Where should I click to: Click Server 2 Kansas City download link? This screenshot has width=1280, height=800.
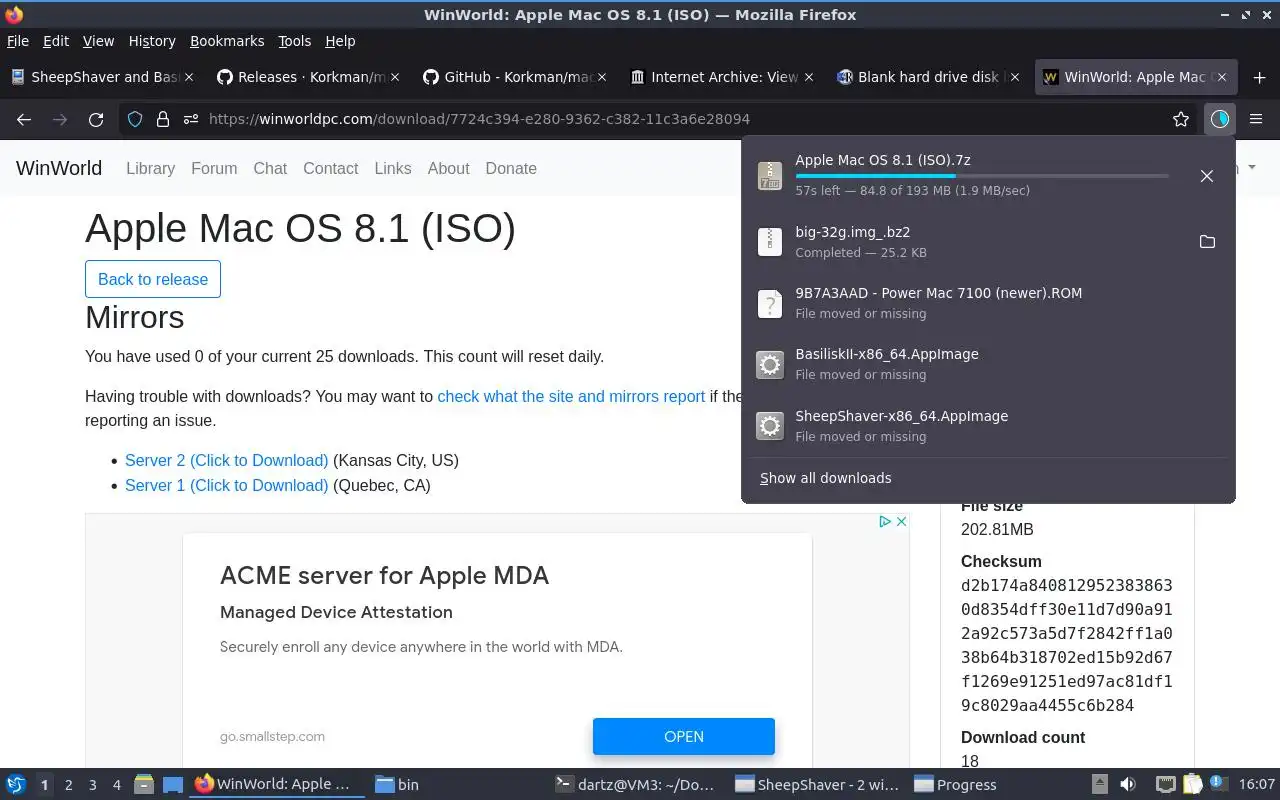226,460
